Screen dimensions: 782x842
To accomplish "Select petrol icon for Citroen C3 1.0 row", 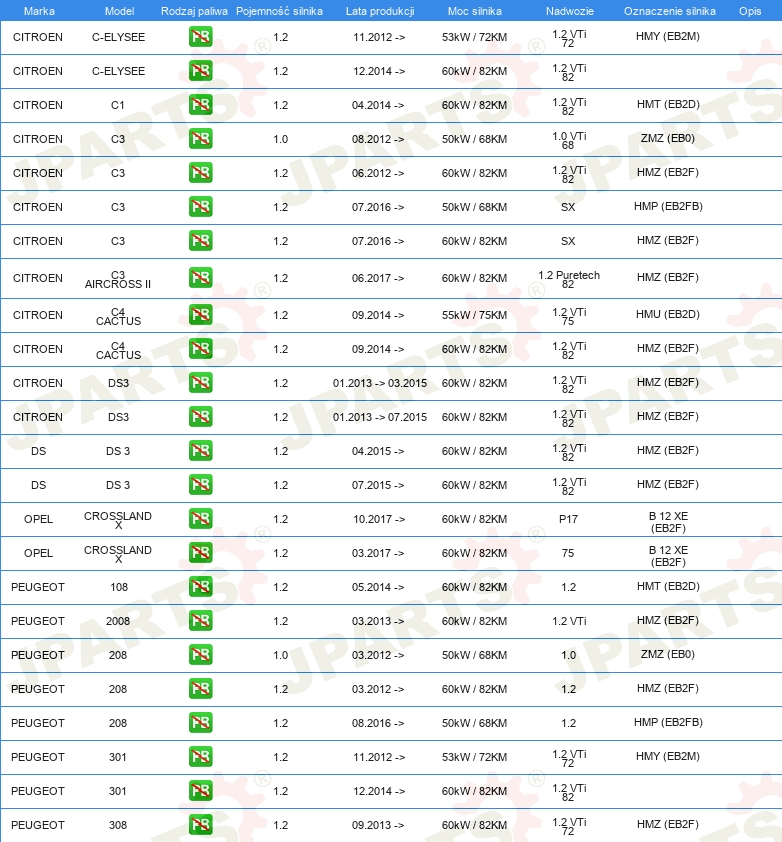I will coord(200,139).
